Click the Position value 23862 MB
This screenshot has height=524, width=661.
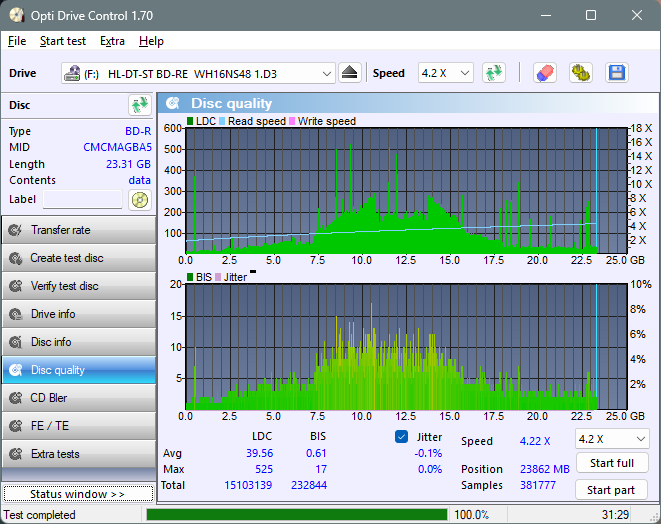[545, 469]
